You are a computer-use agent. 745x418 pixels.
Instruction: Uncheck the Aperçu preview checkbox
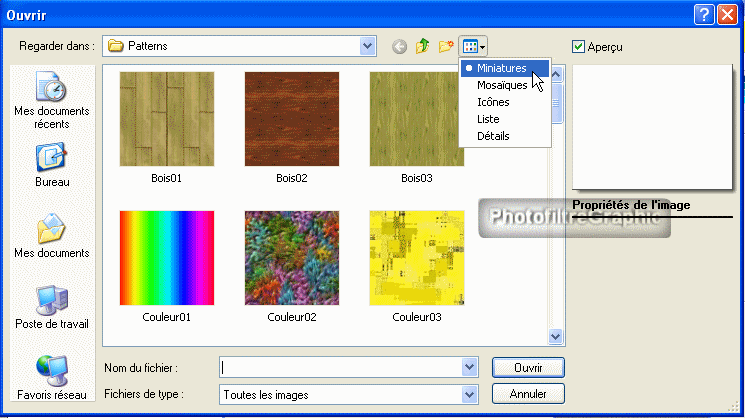tap(579, 46)
